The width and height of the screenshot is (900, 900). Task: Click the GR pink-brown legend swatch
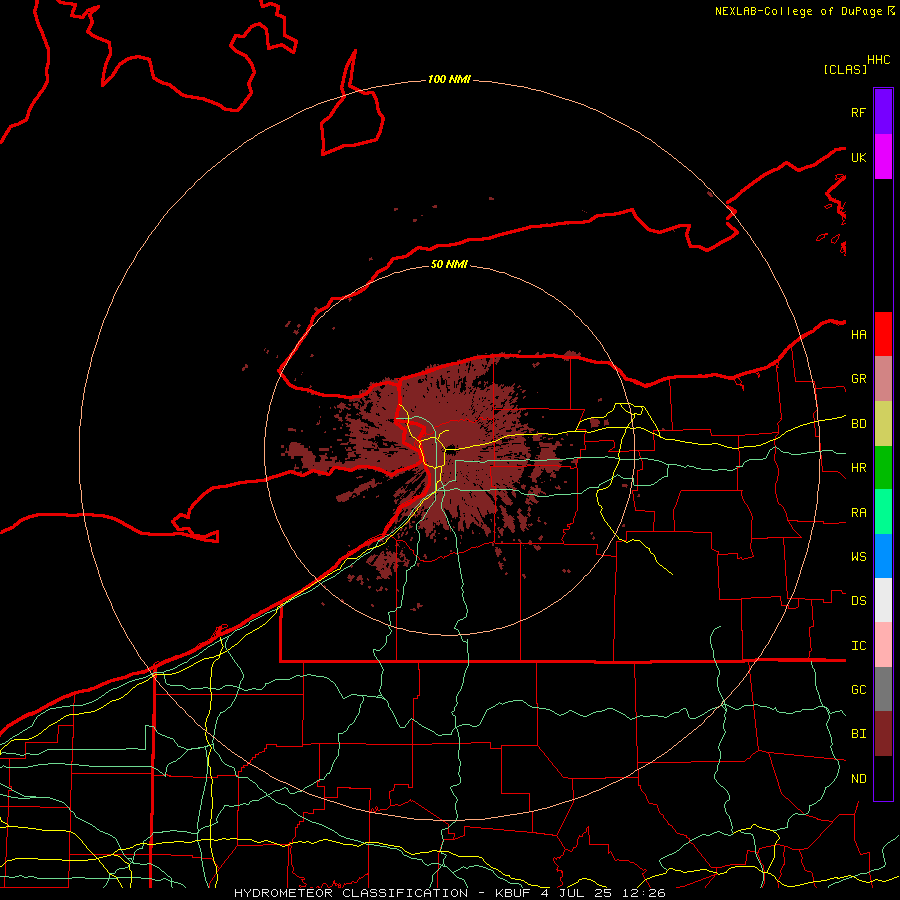(x=883, y=379)
